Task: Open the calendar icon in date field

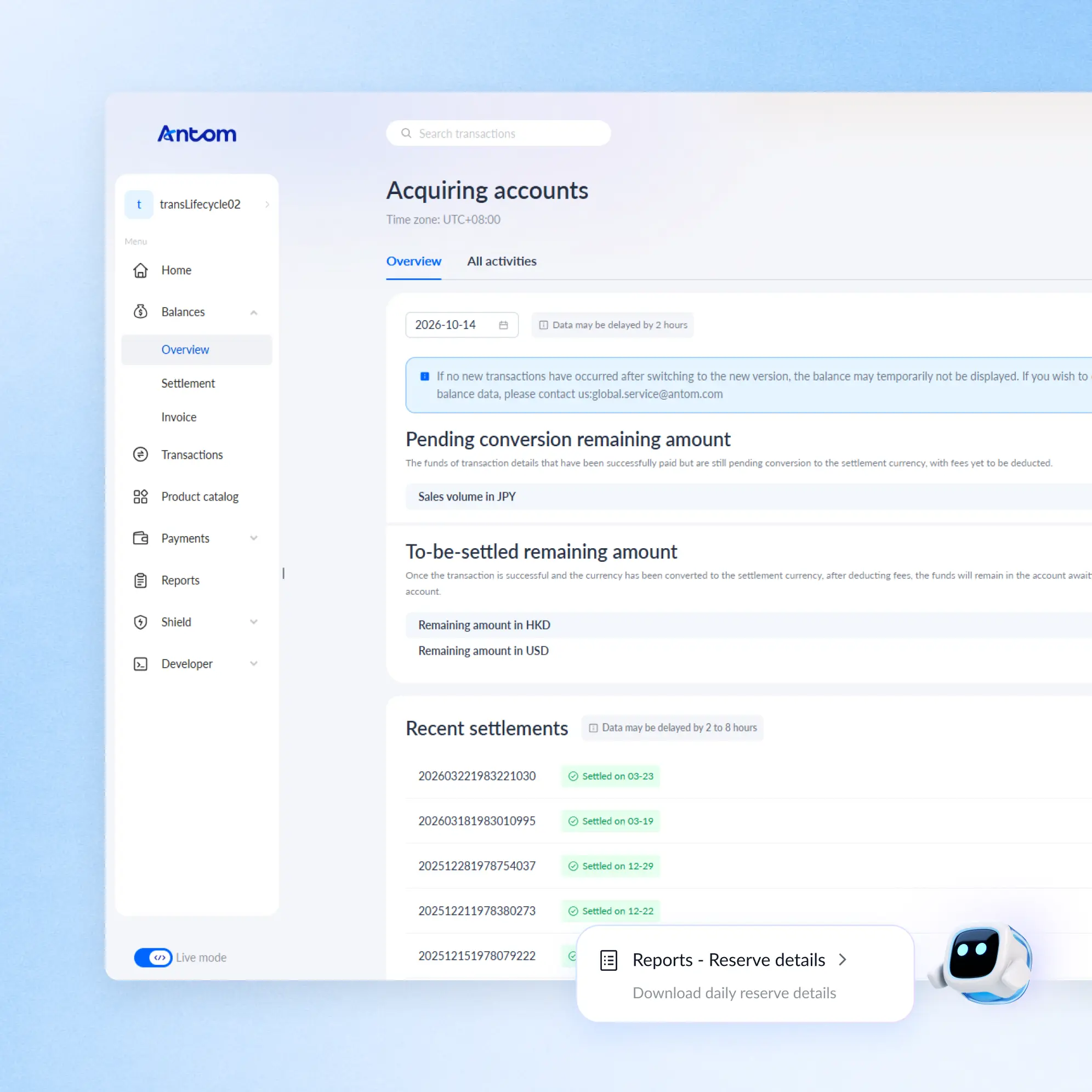Action: (503, 325)
